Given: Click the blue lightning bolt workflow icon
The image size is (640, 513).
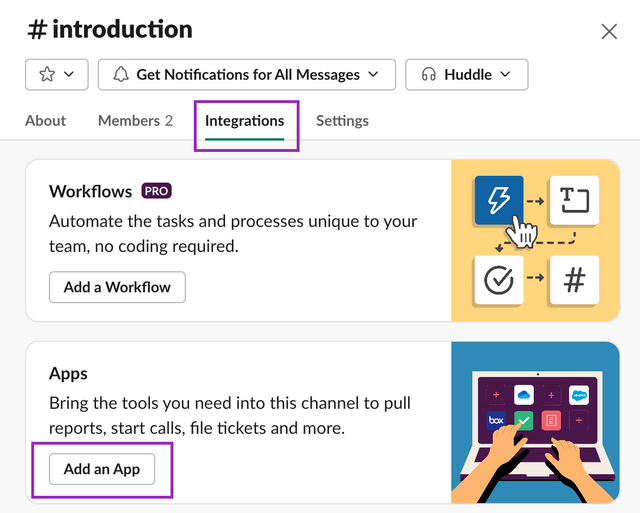Looking at the screenshot, I should [498, 201].
